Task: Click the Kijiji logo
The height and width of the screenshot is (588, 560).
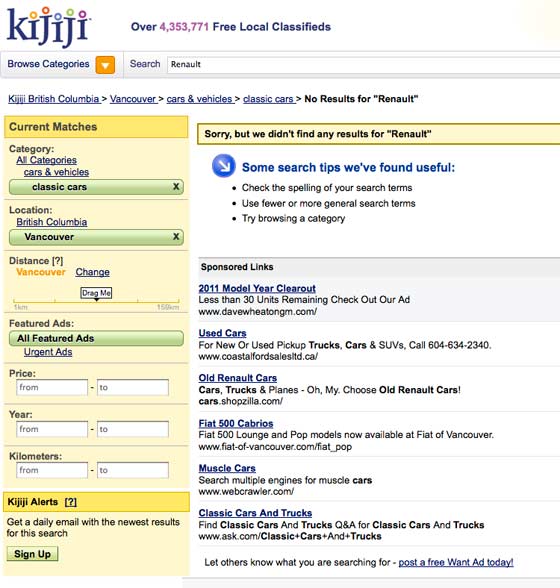Action: tap(48, 27)
